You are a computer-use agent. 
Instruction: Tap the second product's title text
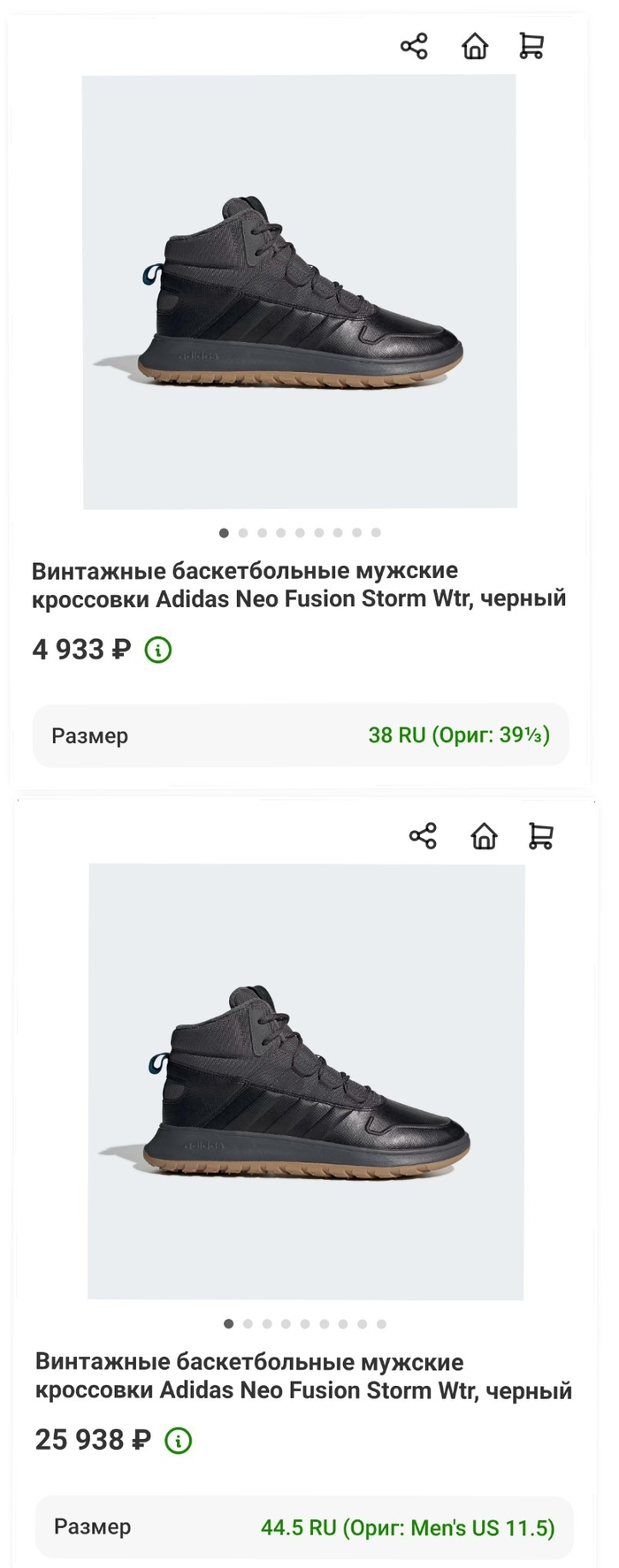tap(304, 1375)
